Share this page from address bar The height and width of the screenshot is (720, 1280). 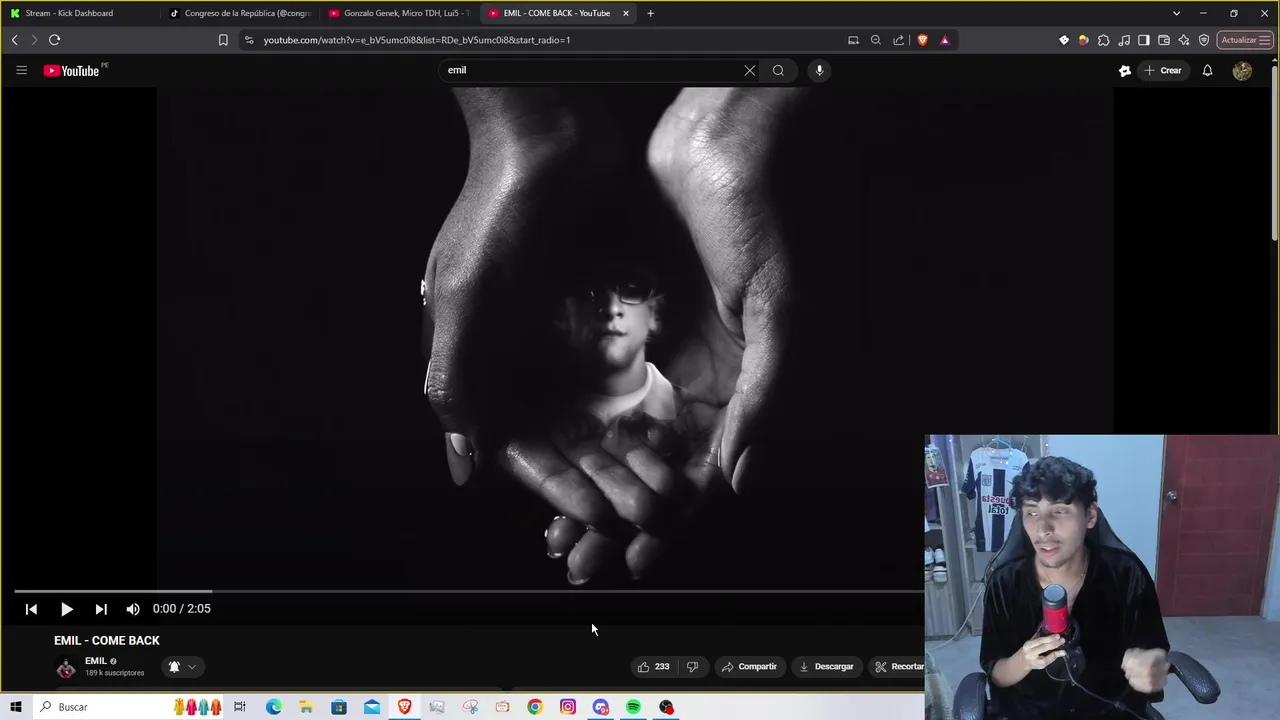point(898,40)
